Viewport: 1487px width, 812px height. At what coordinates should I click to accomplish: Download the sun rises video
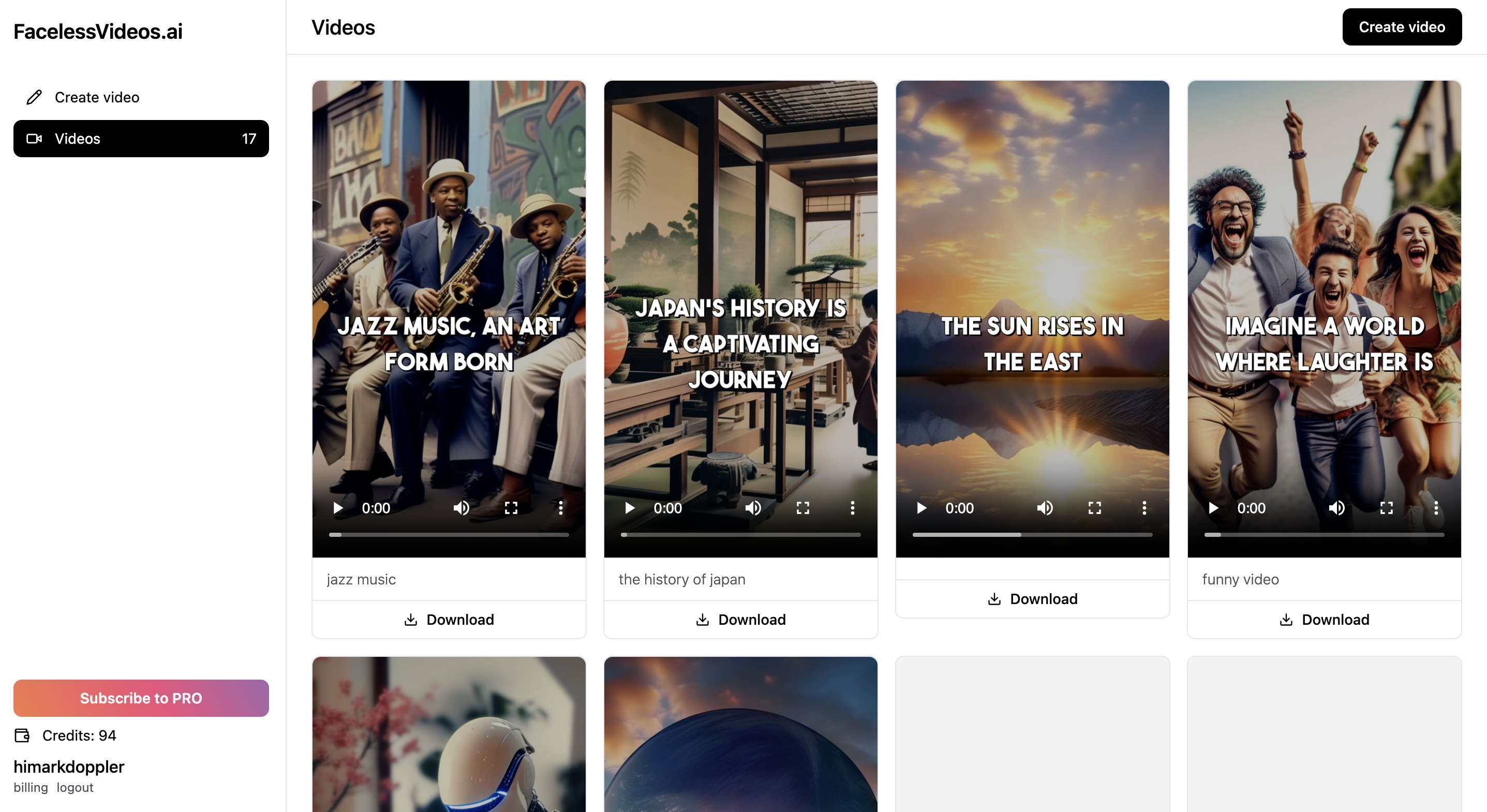click(1032, 598)
